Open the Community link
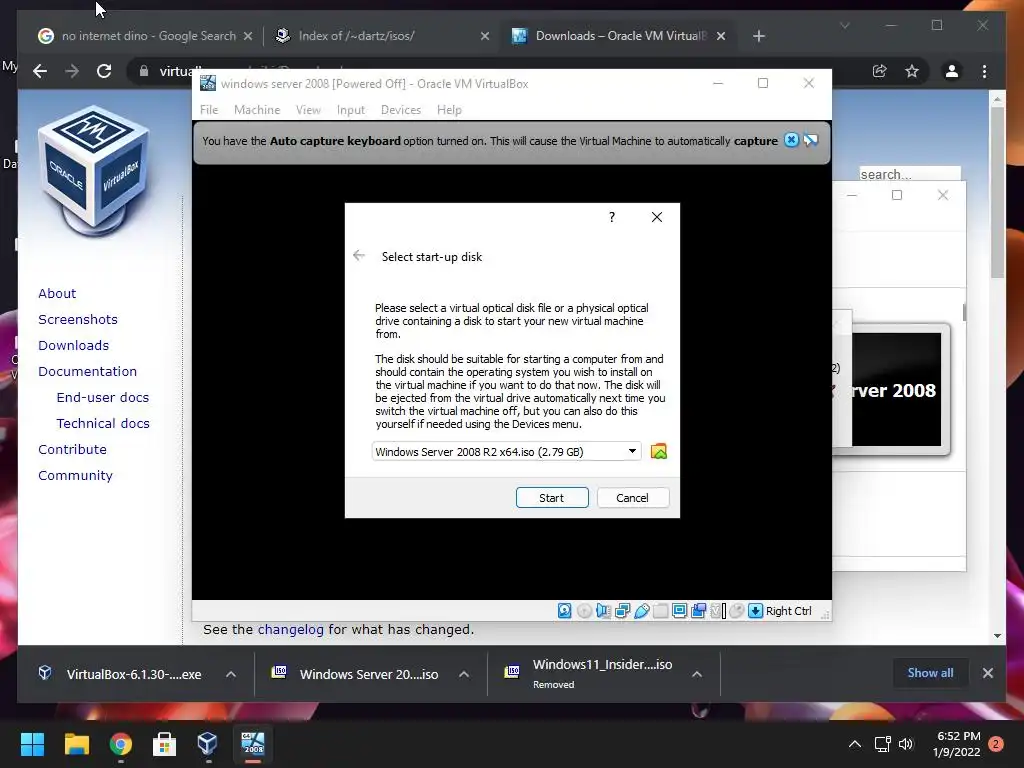Image resolution: width=1024 pixels, height=768 pixels. click(75, 475)
